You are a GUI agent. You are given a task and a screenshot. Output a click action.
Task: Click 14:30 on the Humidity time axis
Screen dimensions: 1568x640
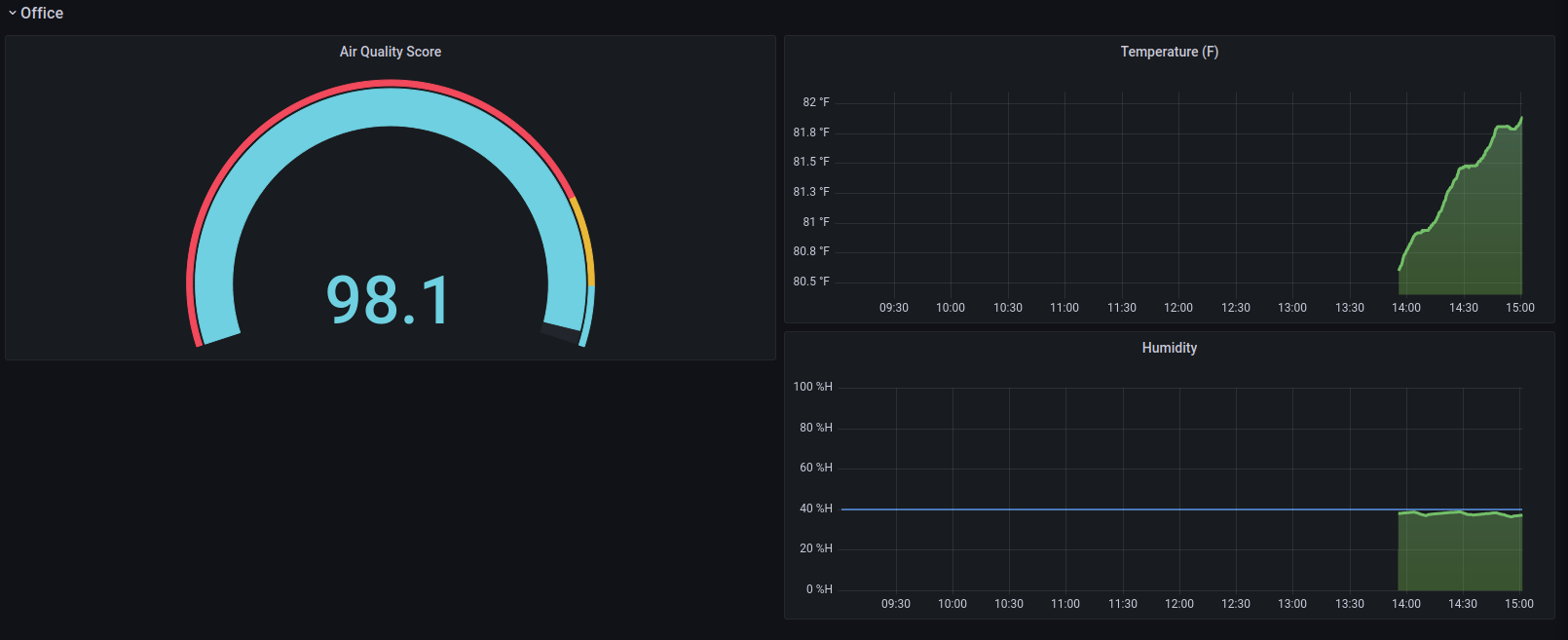click(x=1463, y=604)
